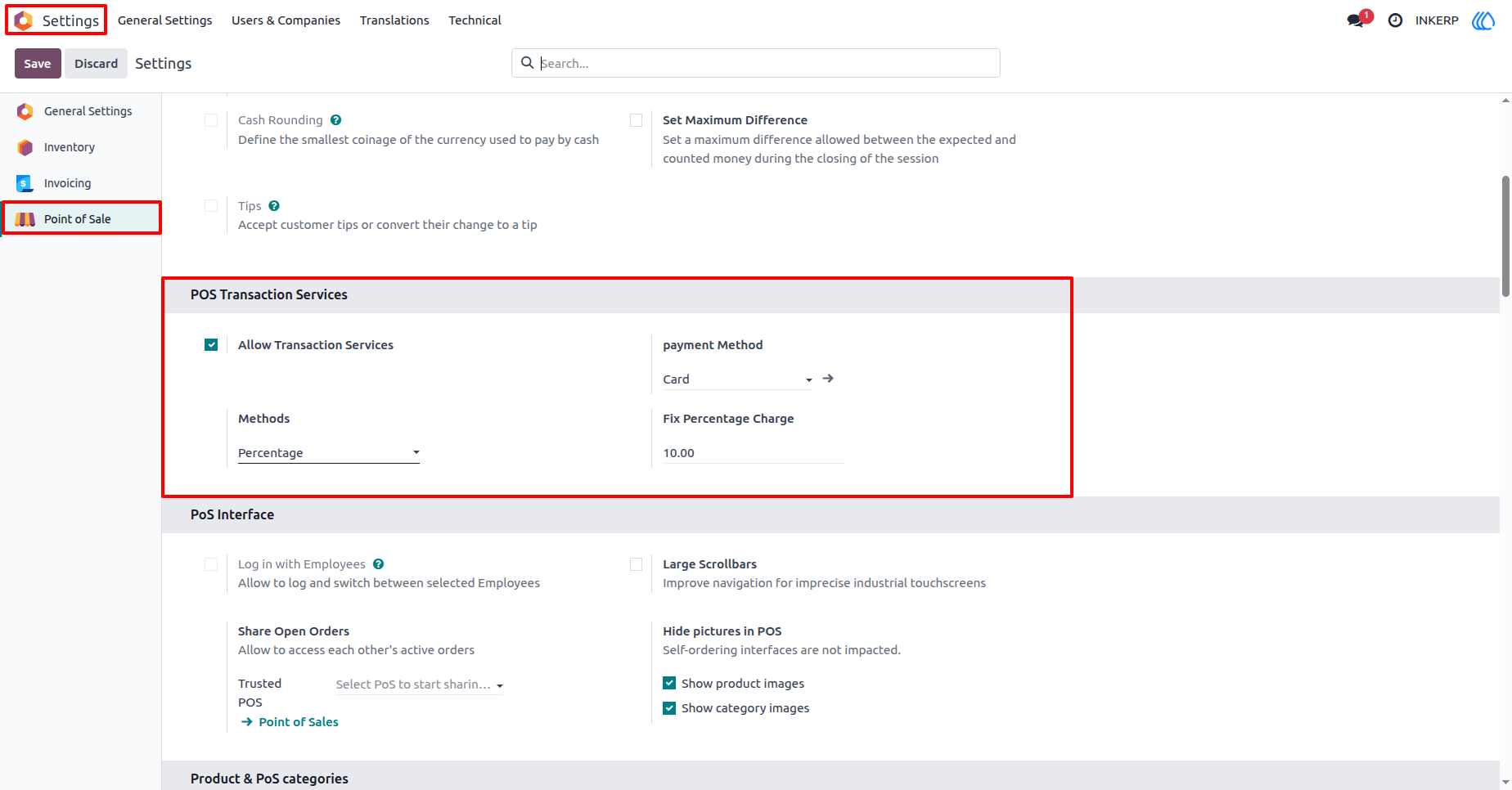This screenshot has height=790, width=1512.
Task: Enable Set Maximum Difference checkbox
Action: [636, 120]
